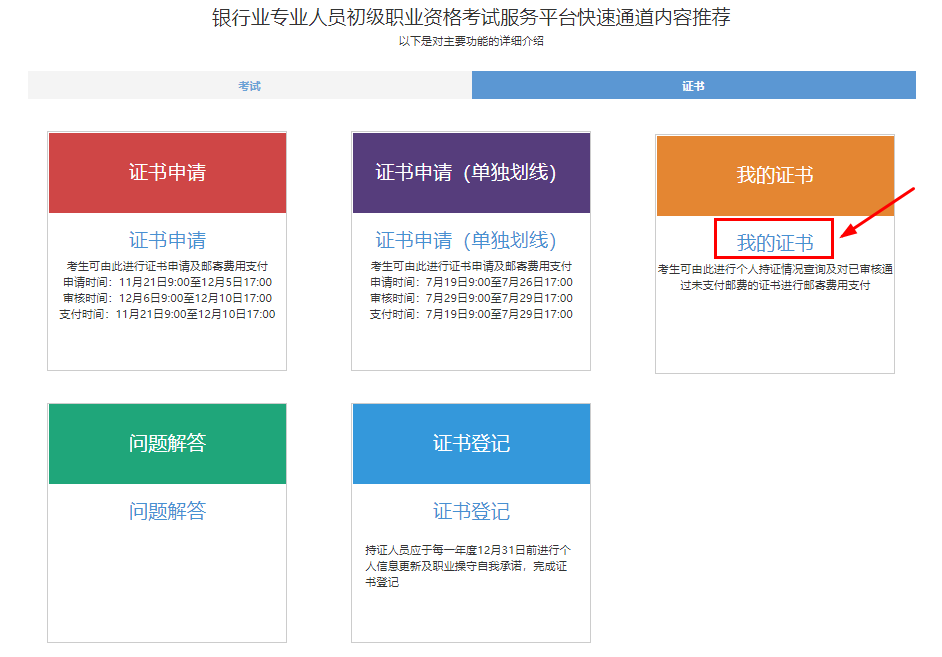The image size is (942, 657).
Task: Click 申请时间 line showing 7月19日9:00至7月26日17:00
Action: coord(471,282)
